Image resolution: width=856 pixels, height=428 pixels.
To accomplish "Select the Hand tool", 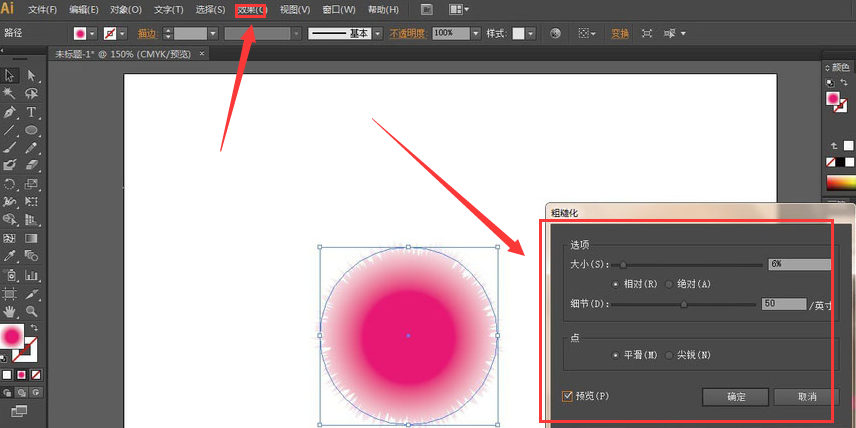I will [9, 311].
